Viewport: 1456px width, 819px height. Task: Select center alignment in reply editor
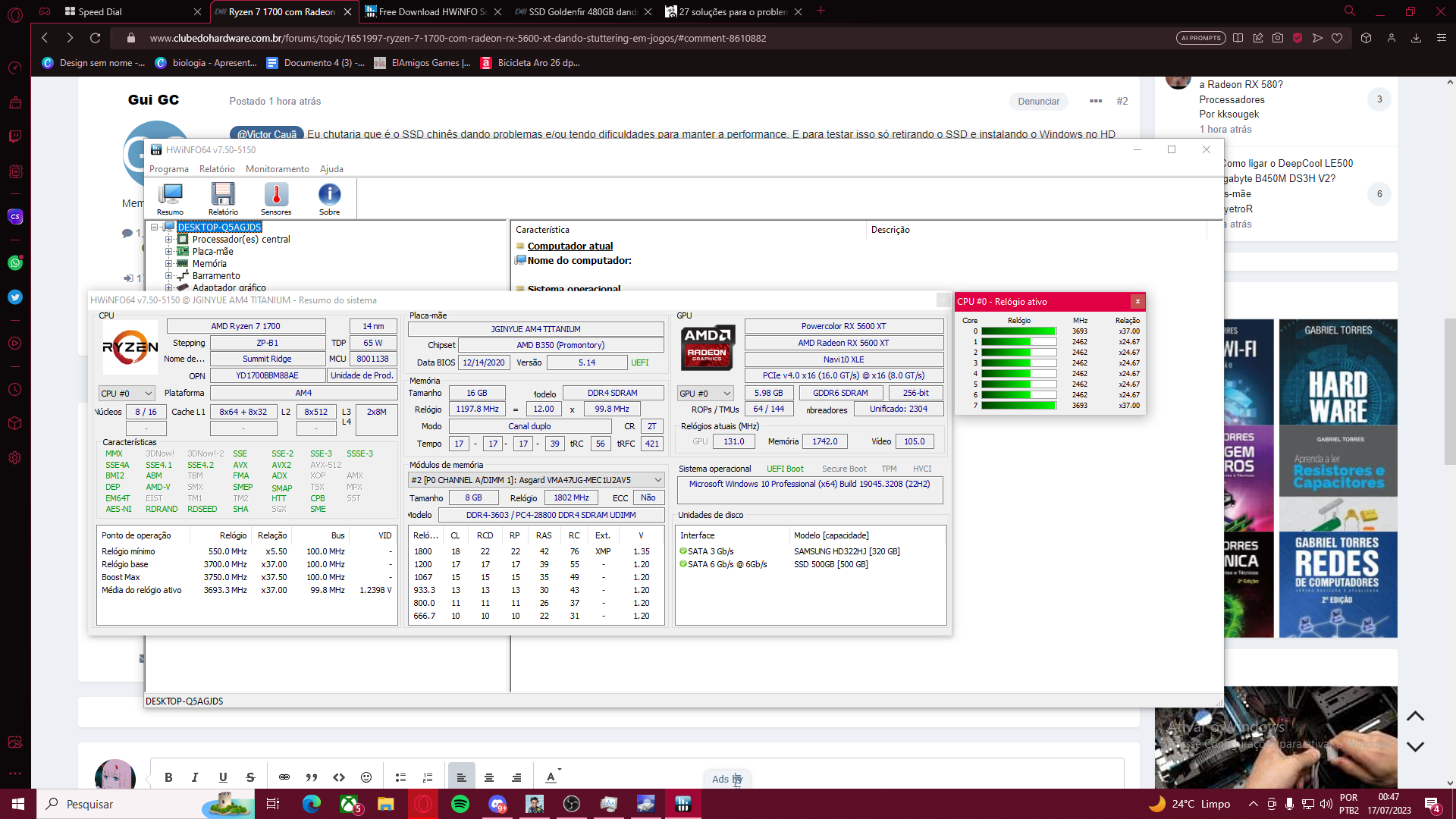point(489,777)
